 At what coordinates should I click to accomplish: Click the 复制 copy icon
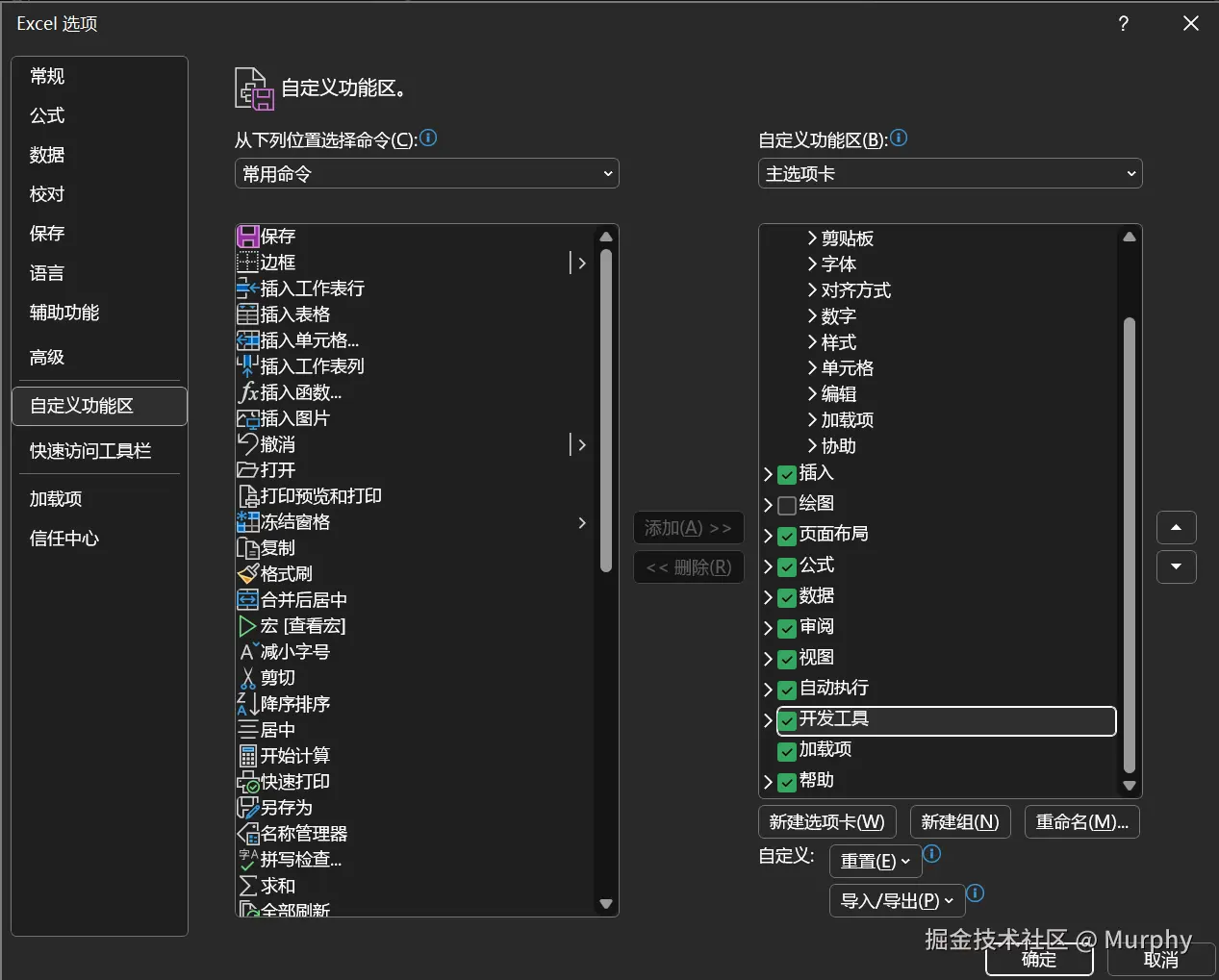pyautogui.click(x=248, y=548)
